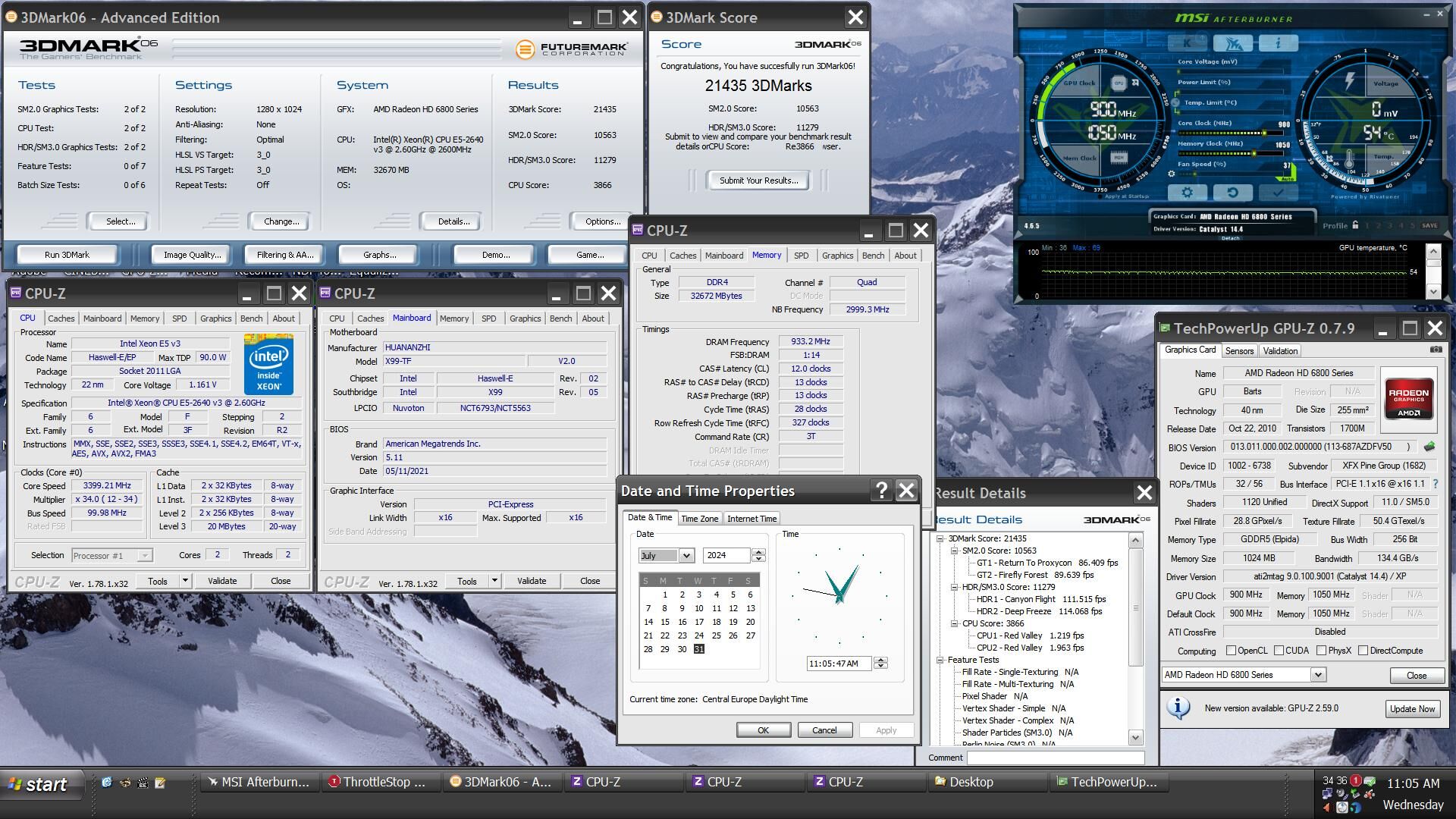Collapse the Feature Tests tree node
The image size is (1456, 819).
click(940, 660)
